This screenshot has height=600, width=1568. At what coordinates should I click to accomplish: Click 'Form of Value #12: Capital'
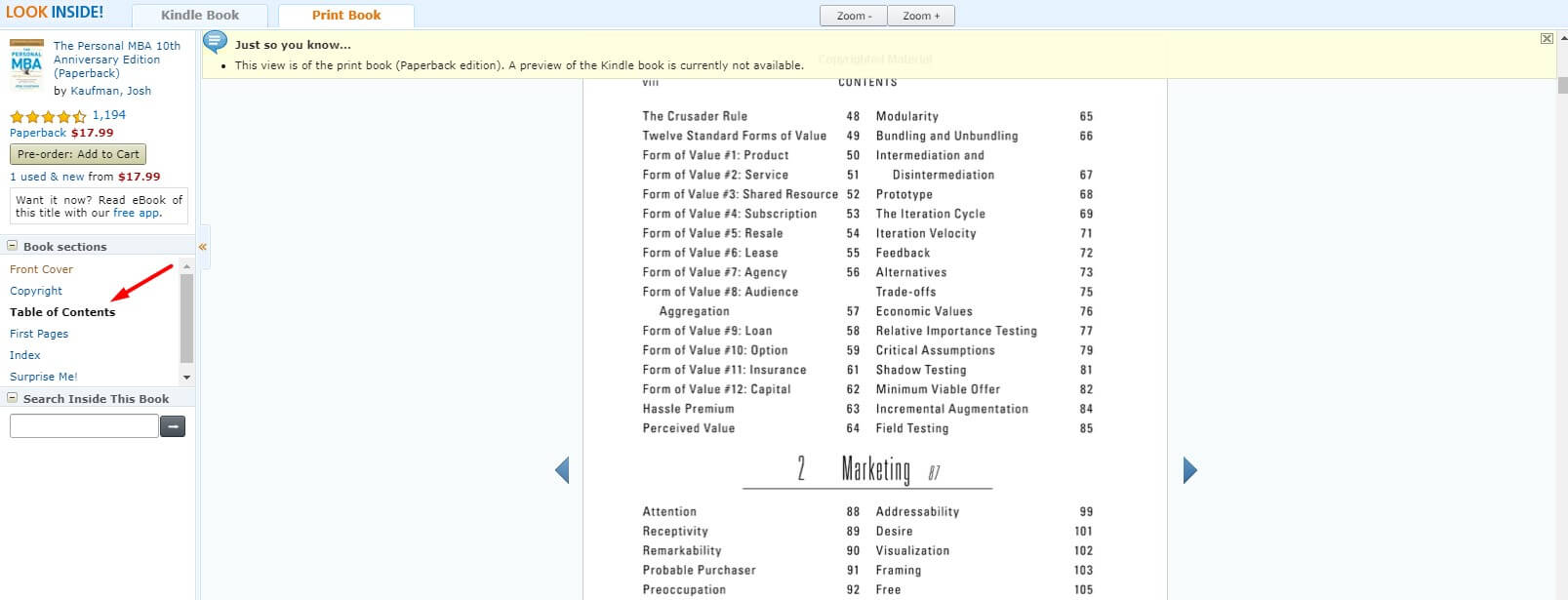[716, 389]
